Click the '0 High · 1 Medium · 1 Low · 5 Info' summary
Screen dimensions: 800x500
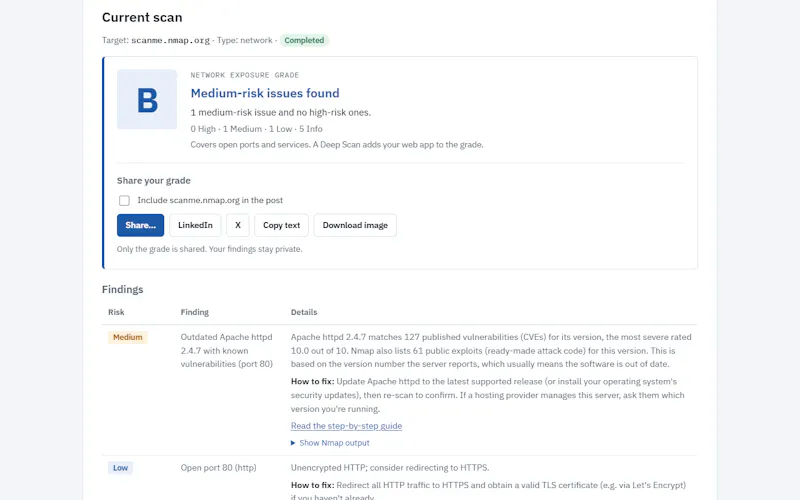(257, 129)
